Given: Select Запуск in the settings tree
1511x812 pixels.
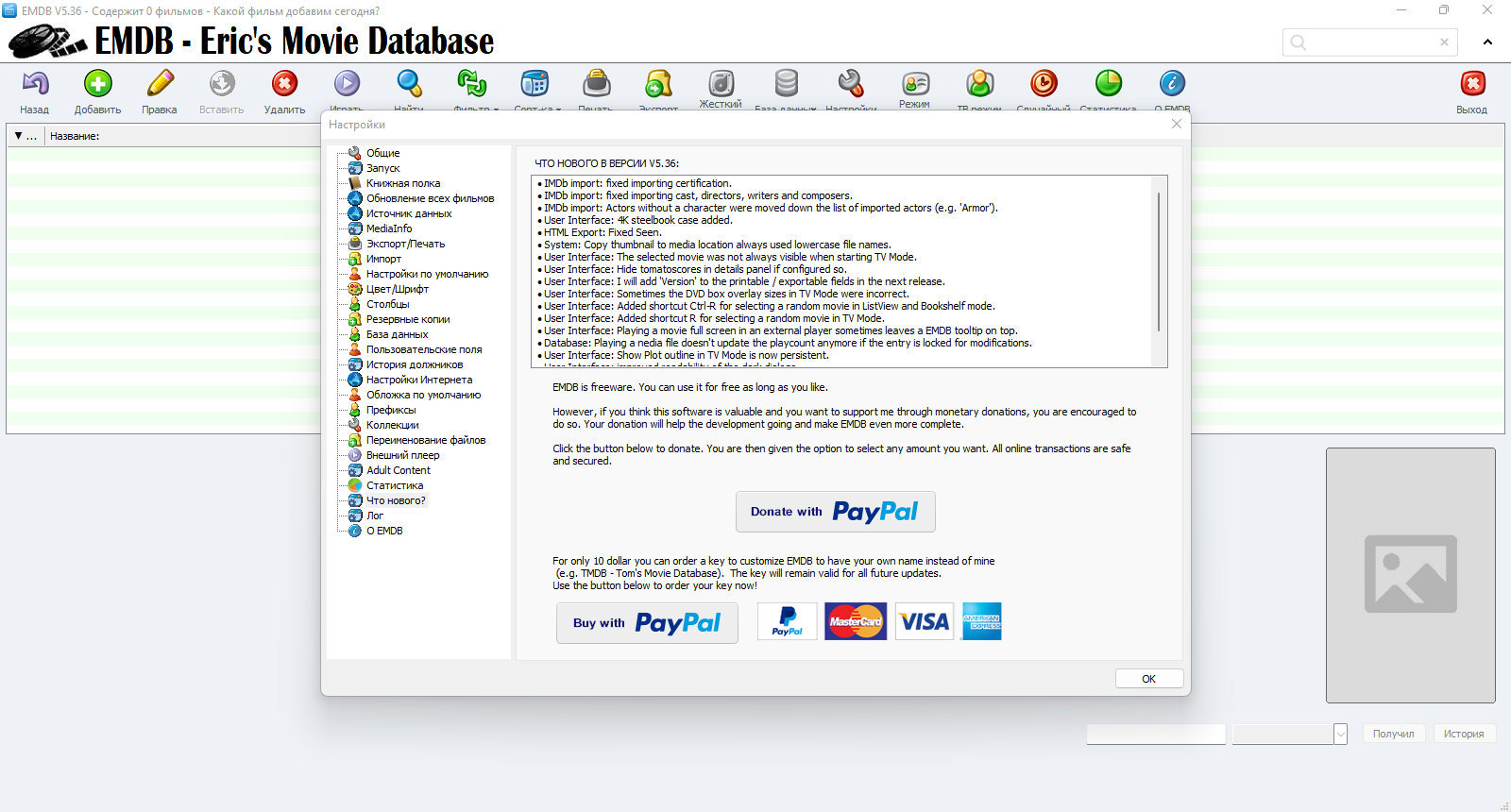Looking at the screenshot, I should click(383, 168).
